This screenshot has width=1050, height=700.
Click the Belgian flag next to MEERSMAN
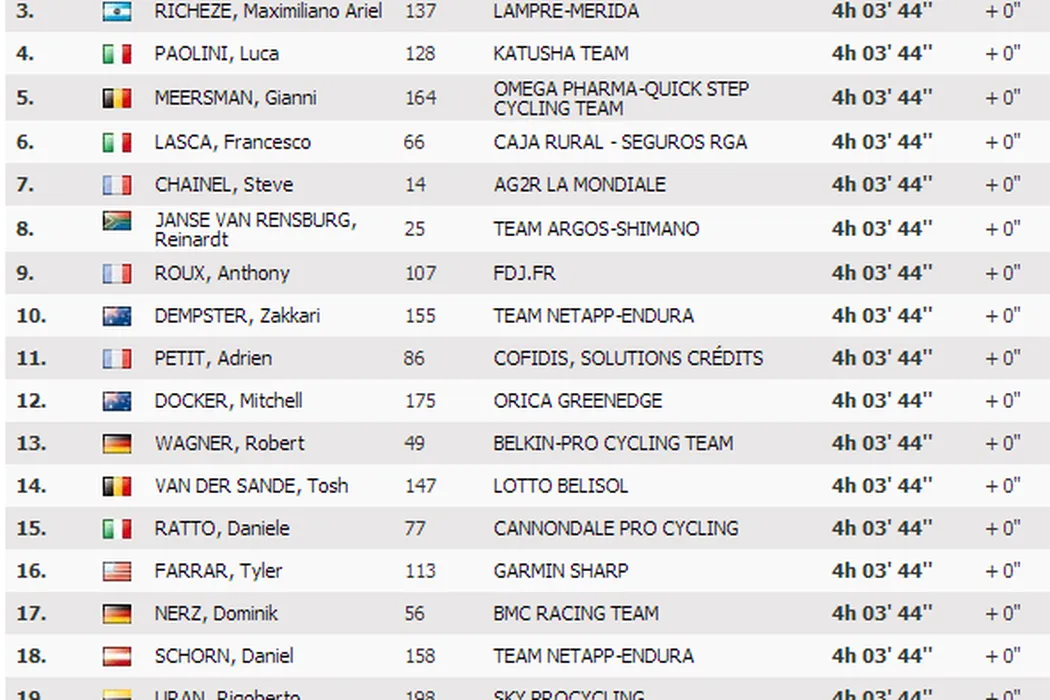pyautogui.click(x=117, y=98)
